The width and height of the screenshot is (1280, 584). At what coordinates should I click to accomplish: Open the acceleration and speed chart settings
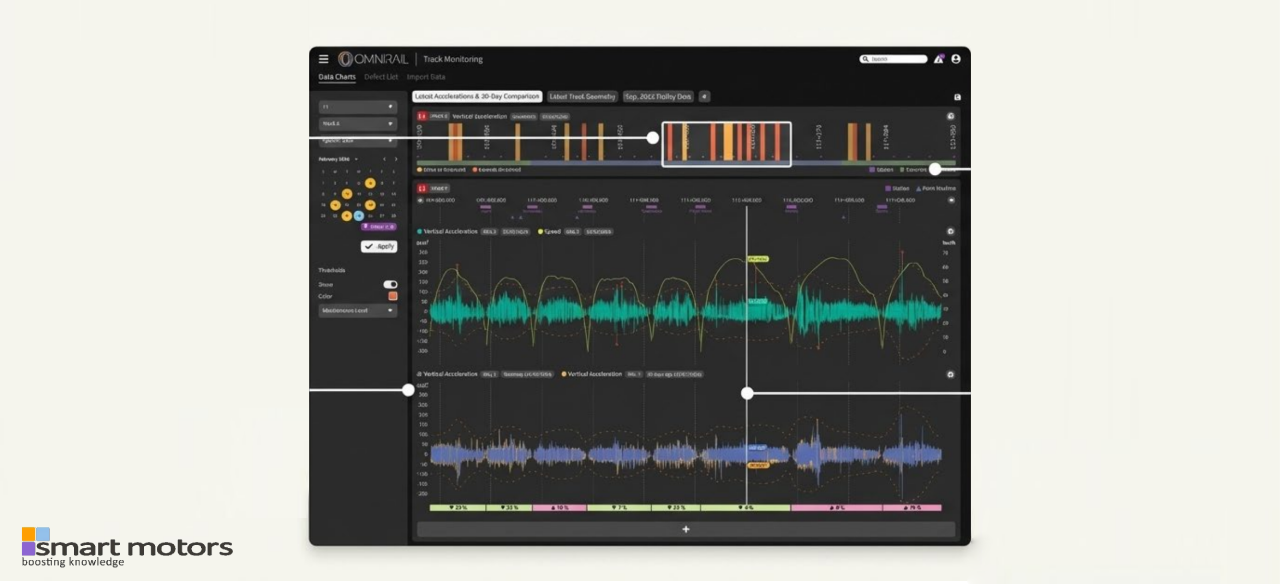tap(950, 231)
